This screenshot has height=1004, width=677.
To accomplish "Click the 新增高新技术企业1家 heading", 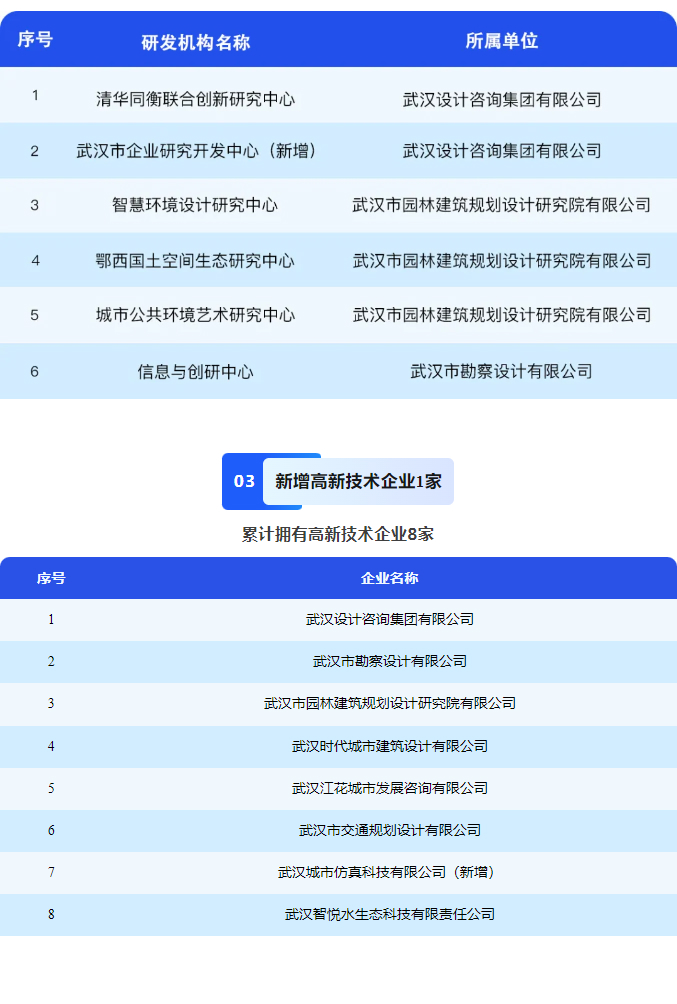I will click(x=359, y=482).
